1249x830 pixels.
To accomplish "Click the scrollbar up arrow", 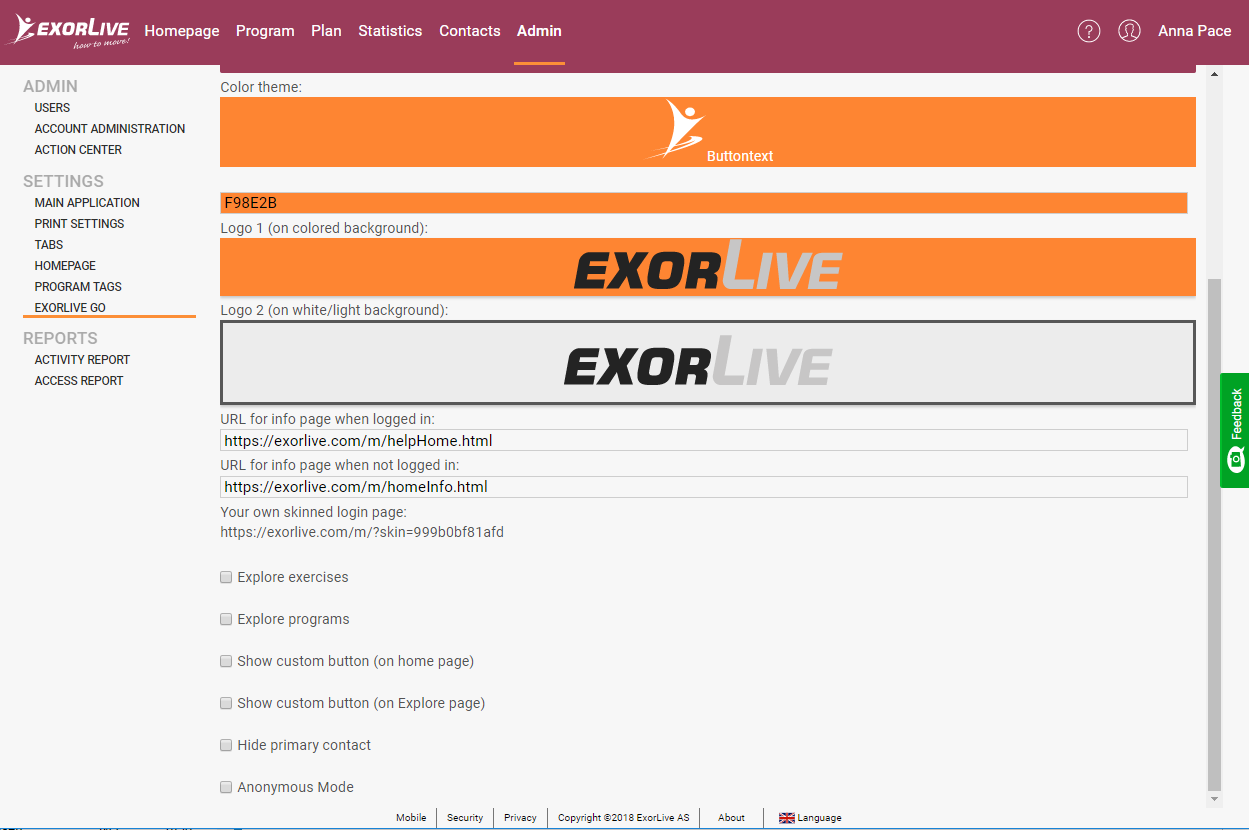I will click(1215, 75).
